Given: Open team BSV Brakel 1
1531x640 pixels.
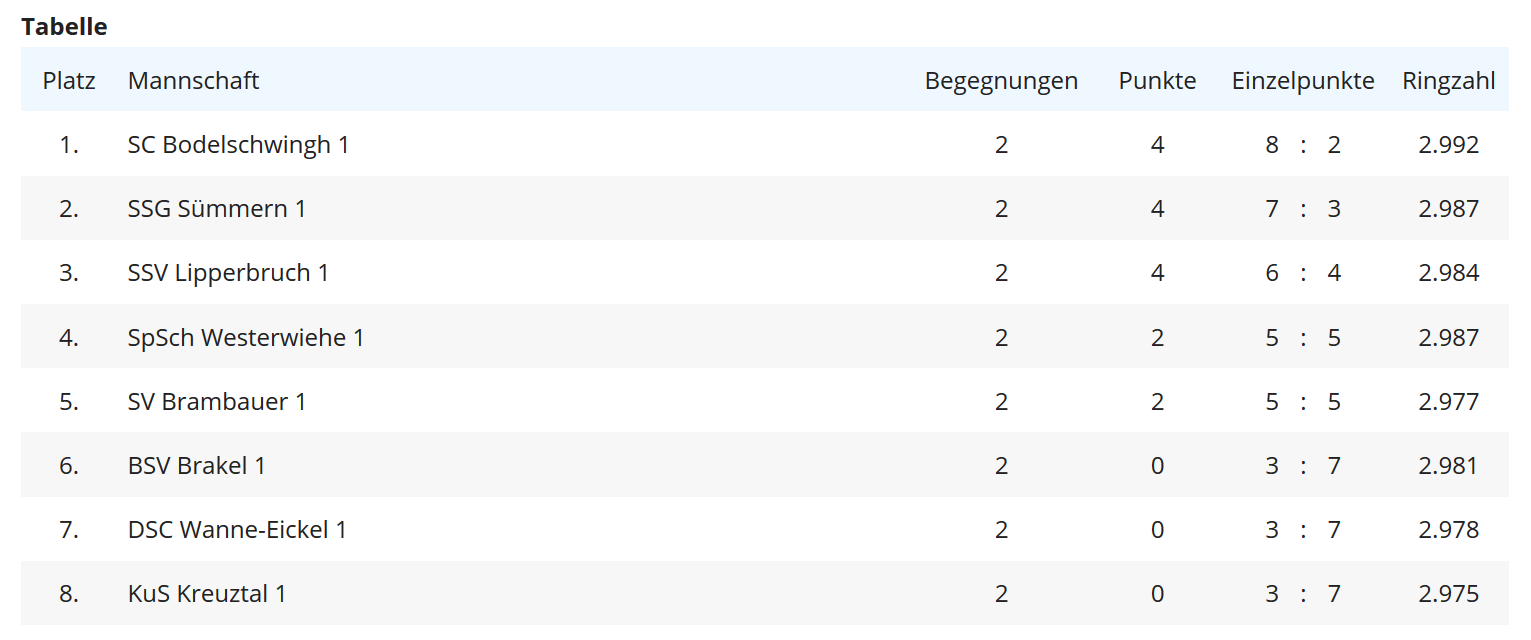Looking at the screenshot, I should pos(197,465).
